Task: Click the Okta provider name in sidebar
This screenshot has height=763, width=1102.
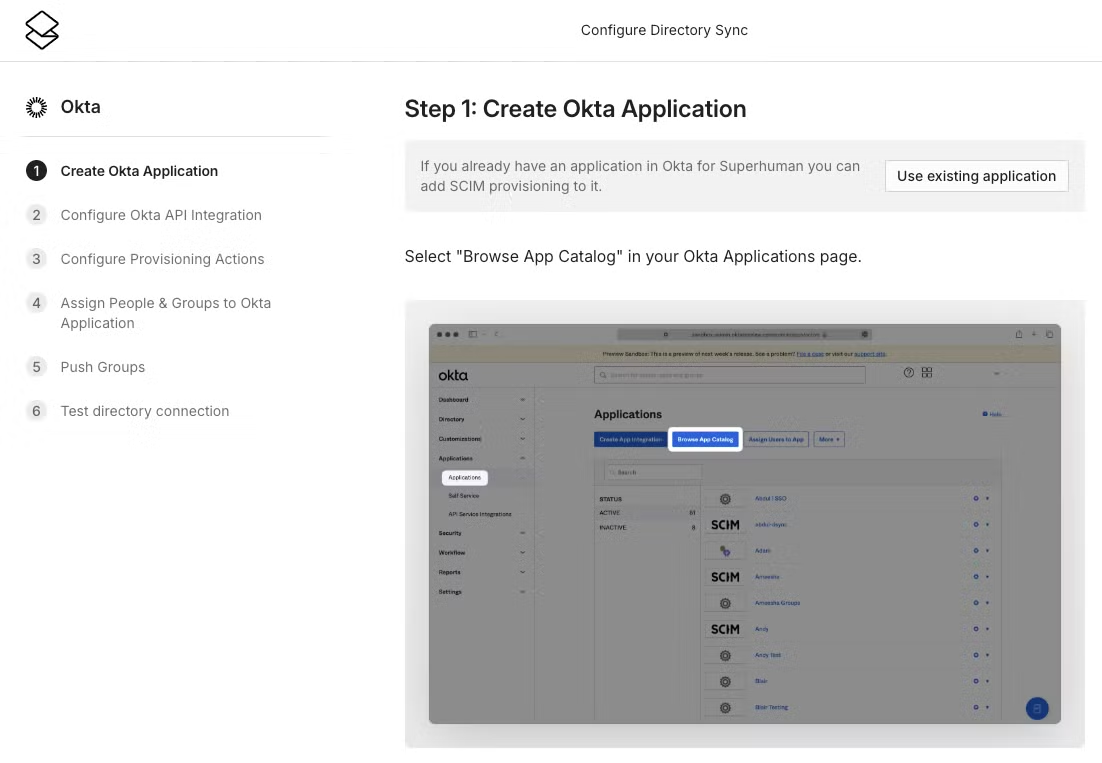Action: tap(80, 107)
